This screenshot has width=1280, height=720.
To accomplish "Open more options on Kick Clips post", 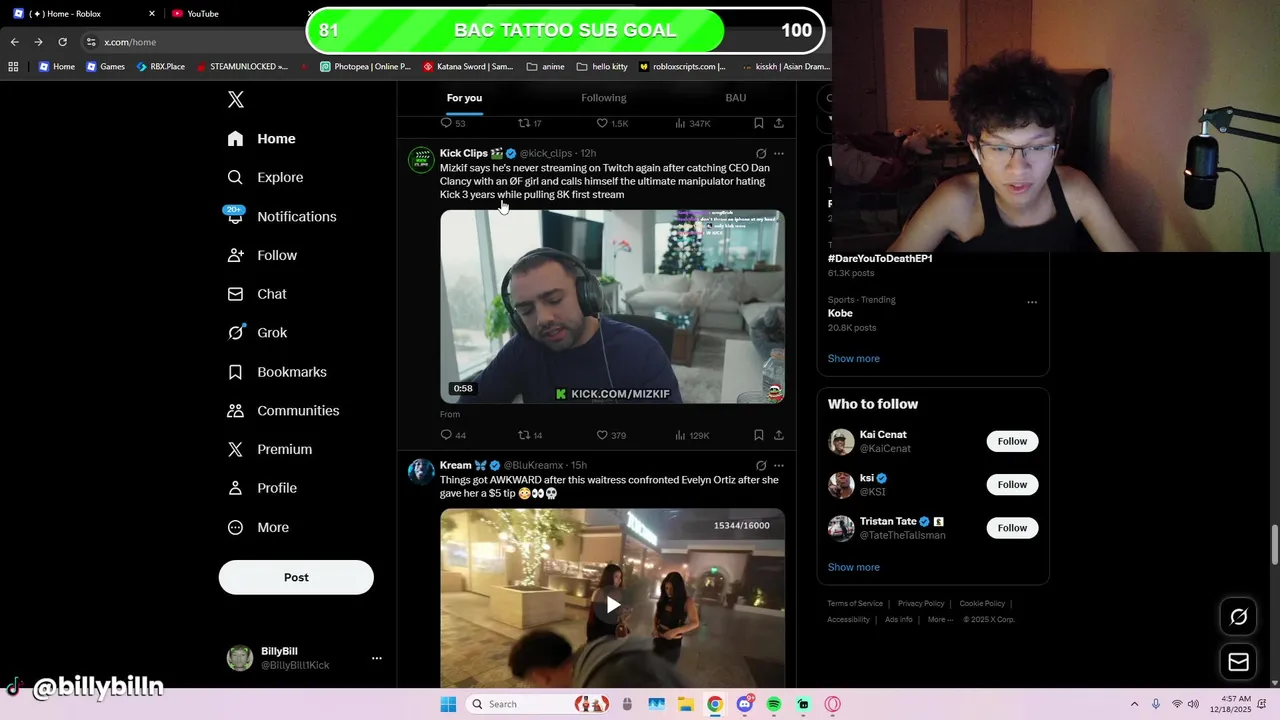I will click(x=779, y=154).
